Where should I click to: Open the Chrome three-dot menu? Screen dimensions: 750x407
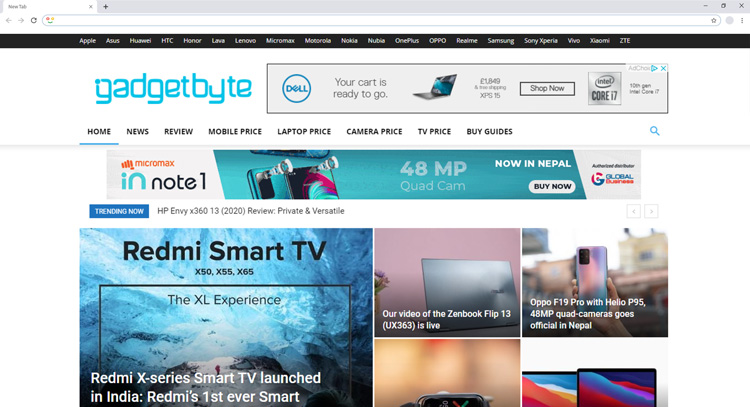point(742,20)
